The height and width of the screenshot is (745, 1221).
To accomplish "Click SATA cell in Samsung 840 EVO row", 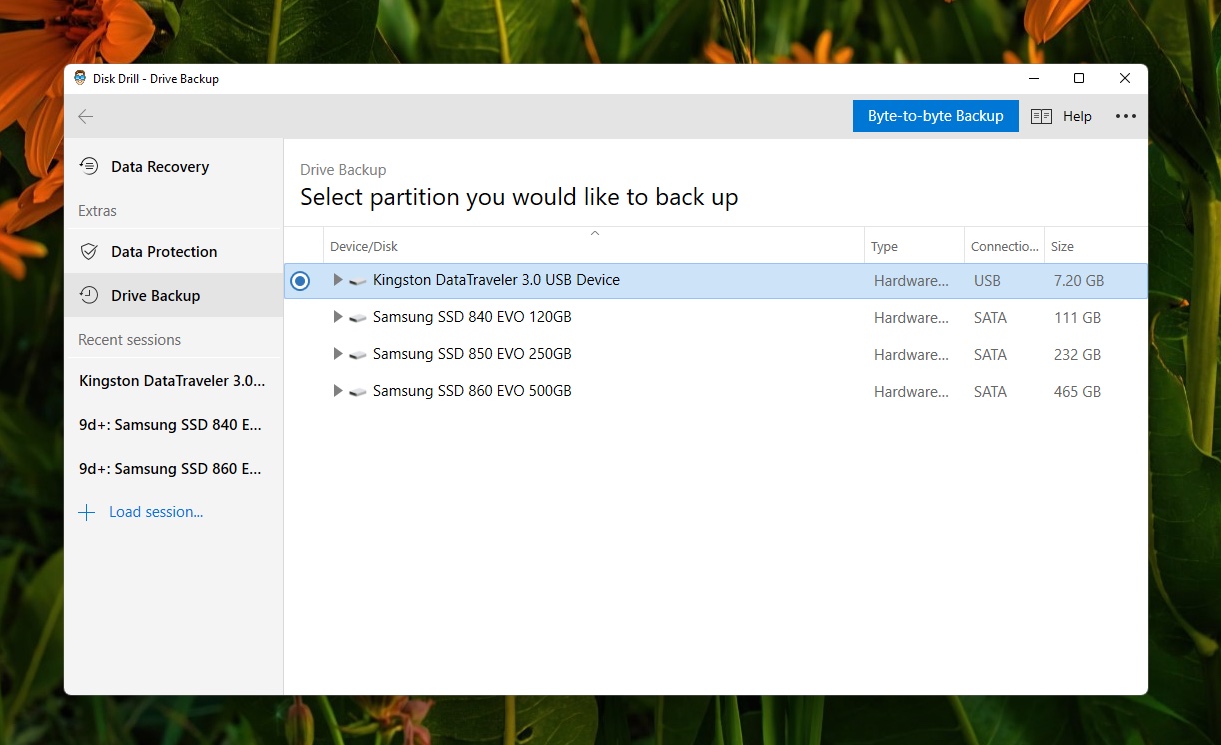I will [990, 318].
